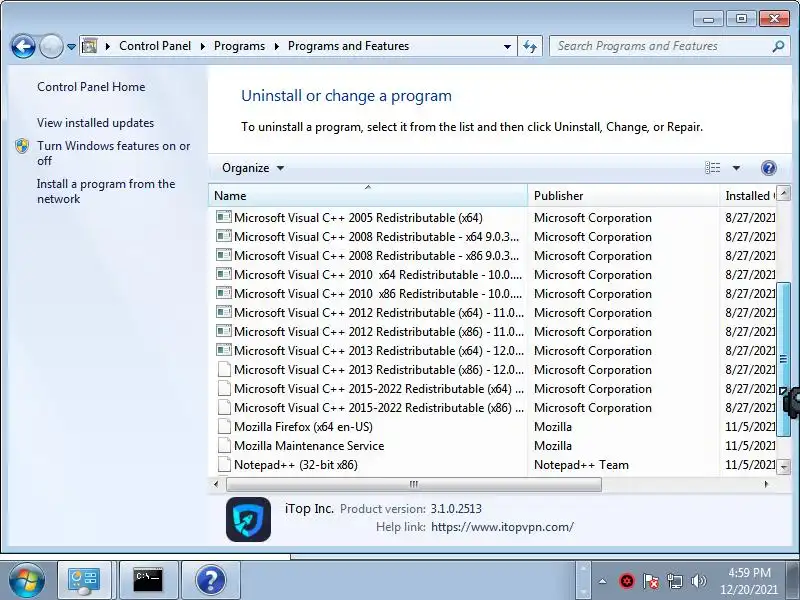Image resolution: width=800 pixels, height=600 pixels.
Task: Open the Command Prompt taskbar icon
Action: (x=148, y=581)
